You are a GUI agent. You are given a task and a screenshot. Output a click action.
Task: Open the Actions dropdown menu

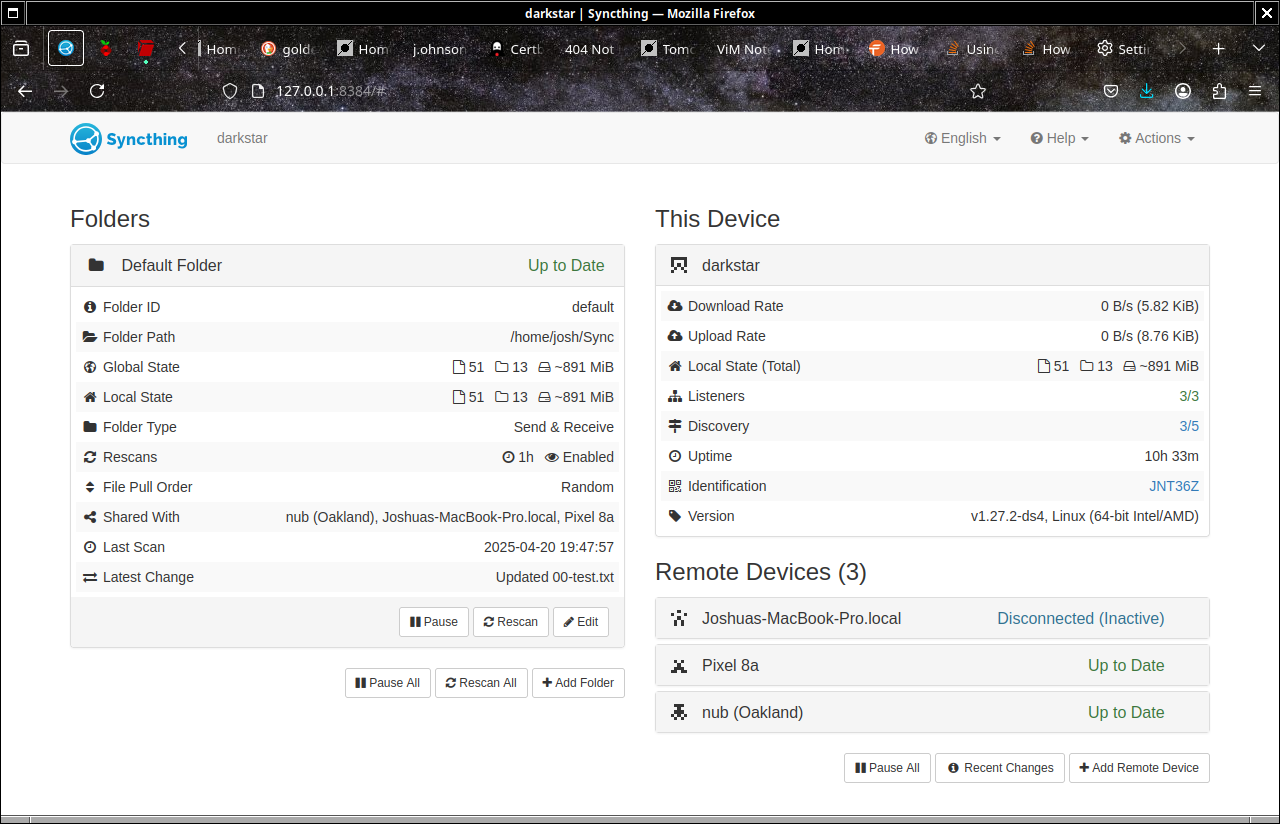1156,138
